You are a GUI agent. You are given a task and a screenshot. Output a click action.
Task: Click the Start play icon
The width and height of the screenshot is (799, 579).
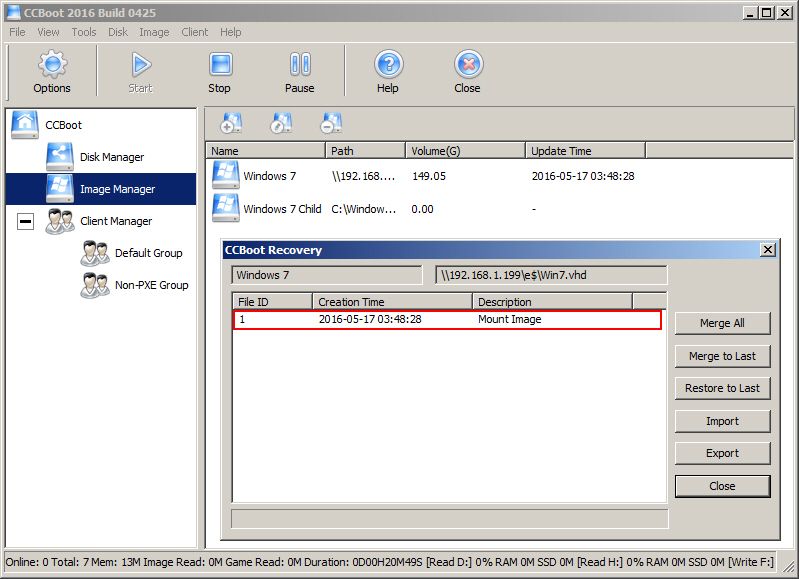coord(141,64)
